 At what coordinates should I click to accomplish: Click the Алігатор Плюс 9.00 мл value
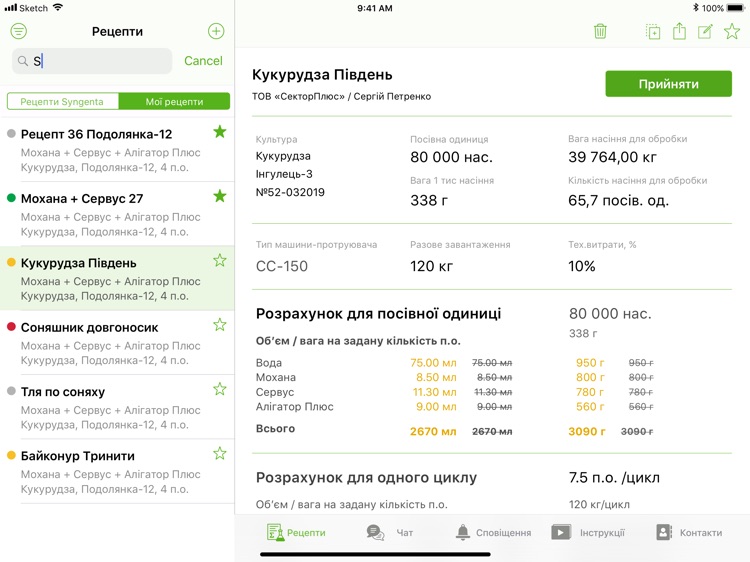(x=436, y=407)
